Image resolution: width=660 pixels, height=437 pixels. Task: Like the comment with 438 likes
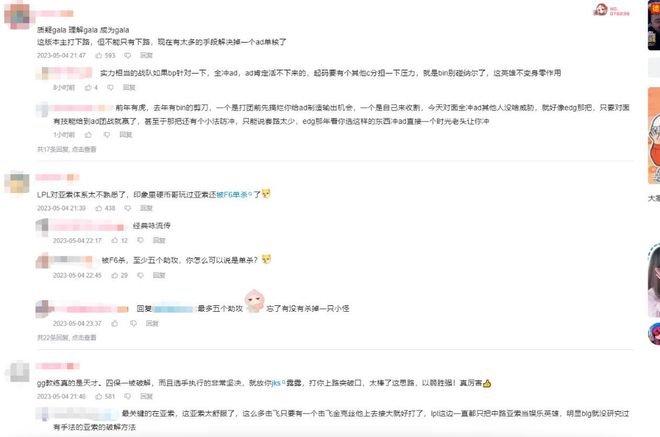coord(105,208)
